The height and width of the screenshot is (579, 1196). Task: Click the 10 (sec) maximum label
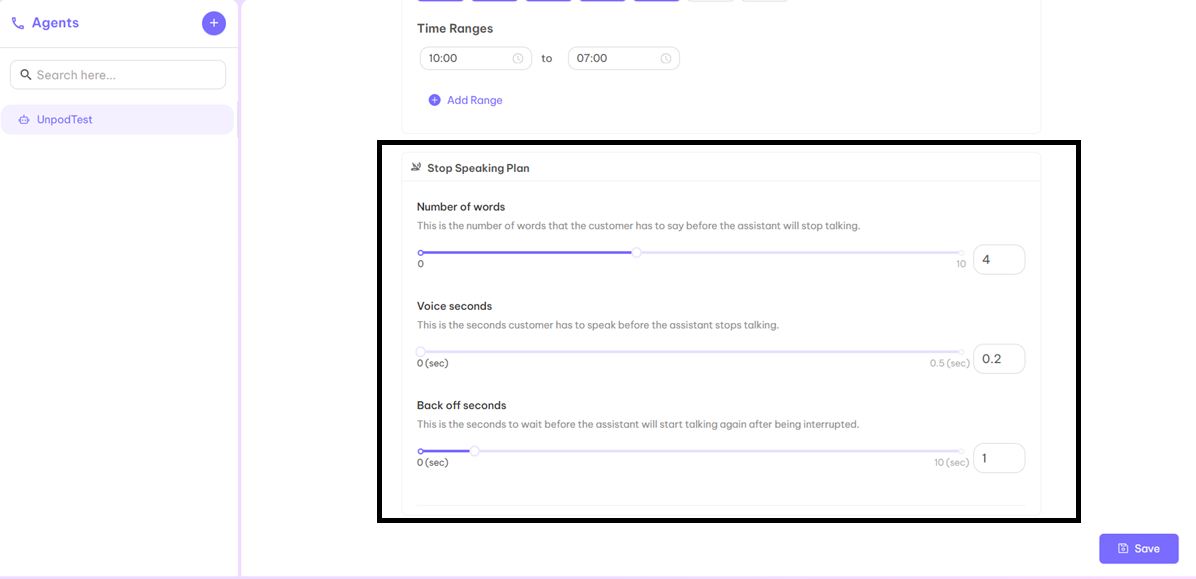tap(952, 462)
